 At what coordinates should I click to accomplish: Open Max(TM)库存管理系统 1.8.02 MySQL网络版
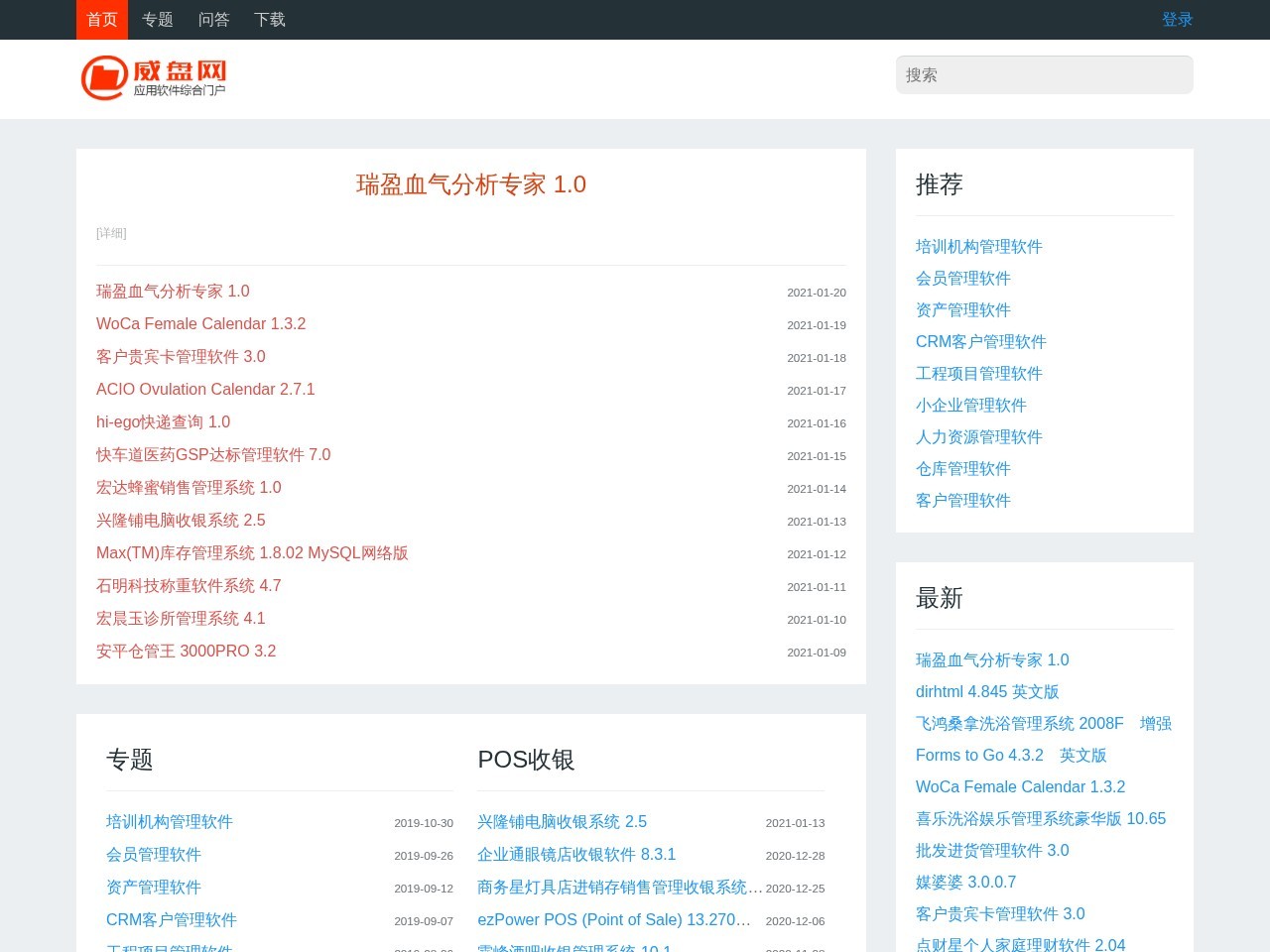click(x=252, y=553)
